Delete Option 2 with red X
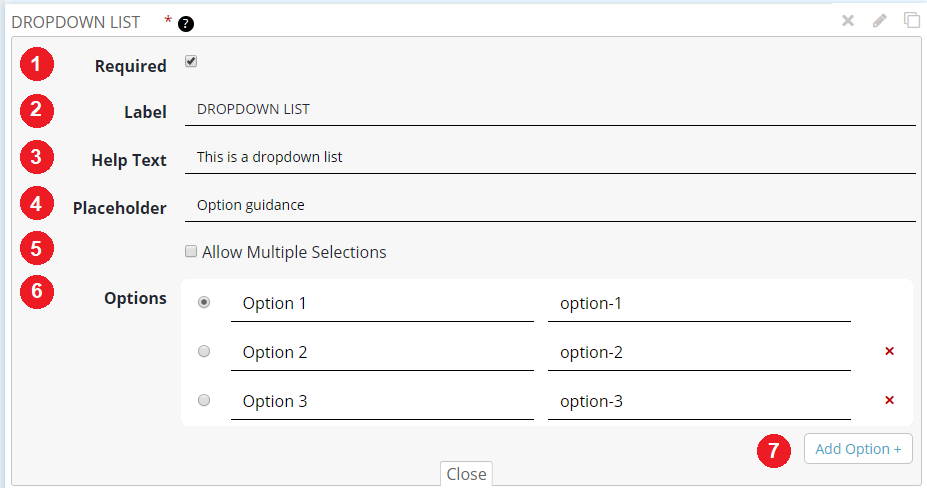This screenshot has height=488, width=927. click(x=889, y=351)
